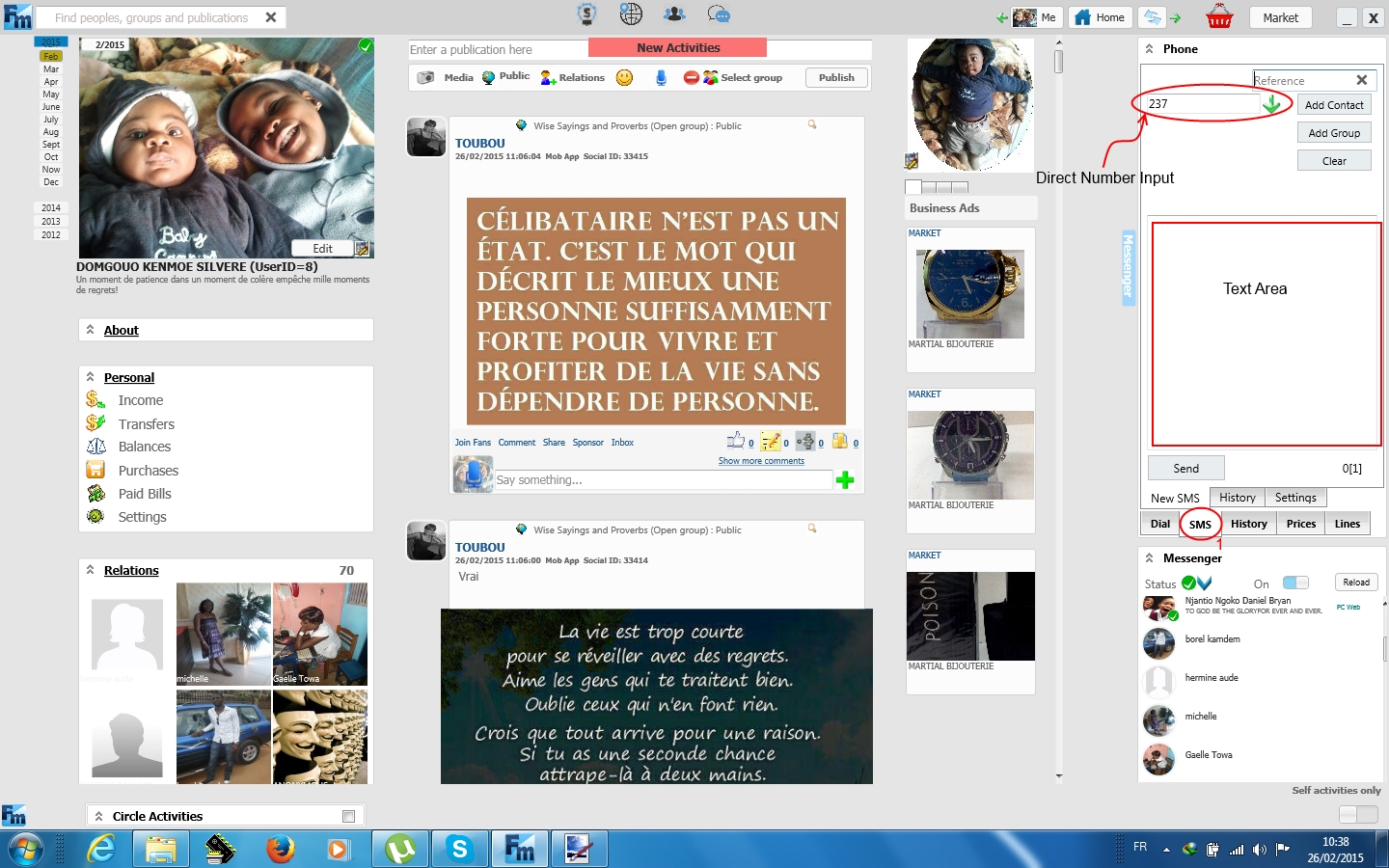The height and width of the screenshot is (868, 1389).
Task: Click the edit photo icon beside Edit
Action: (x=362, y=249)
